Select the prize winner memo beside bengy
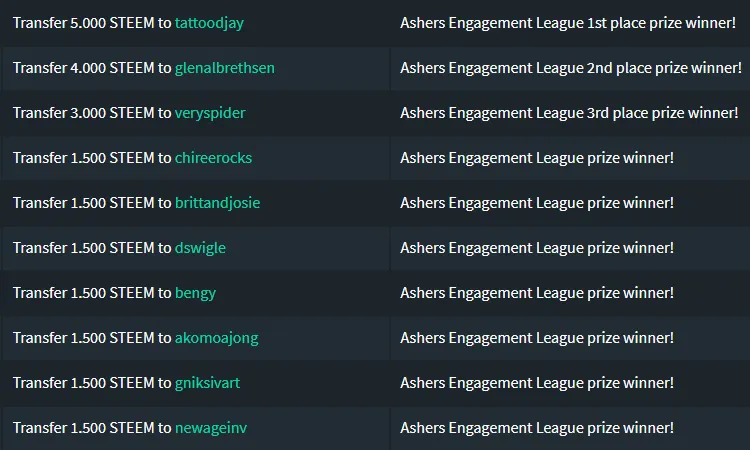The width and height of the screenshot is (750, 450). click(537, 293)
